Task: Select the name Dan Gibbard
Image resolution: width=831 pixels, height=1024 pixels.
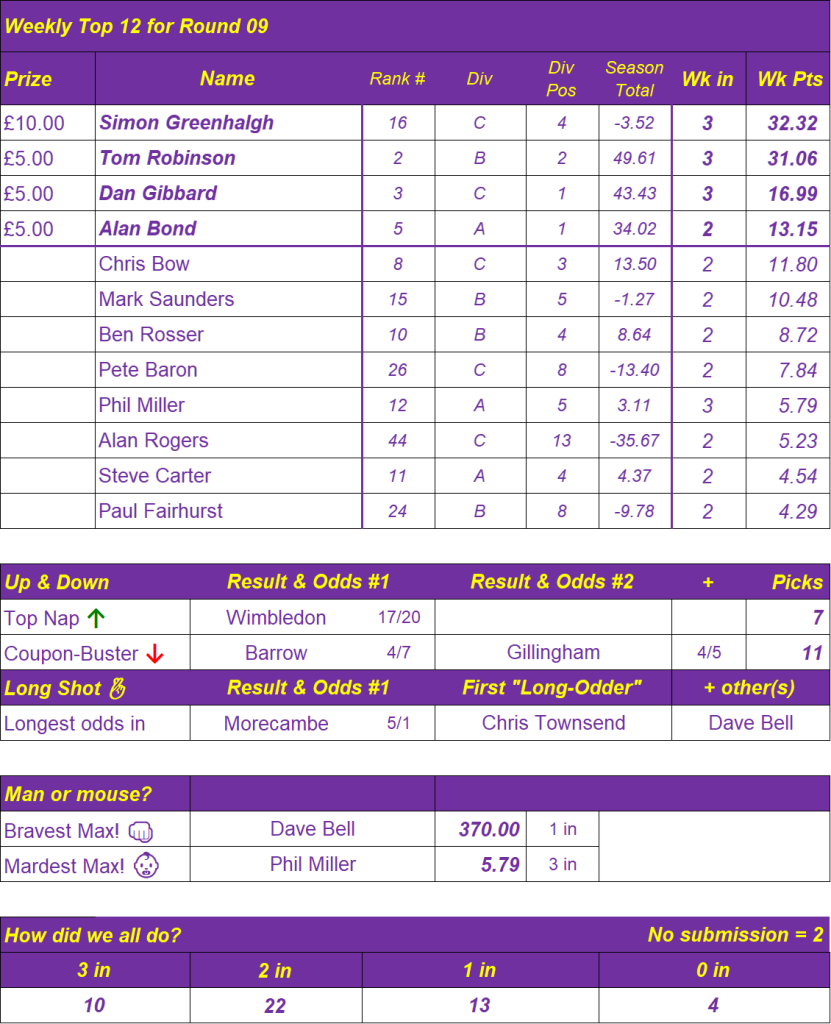Action: 158,193
